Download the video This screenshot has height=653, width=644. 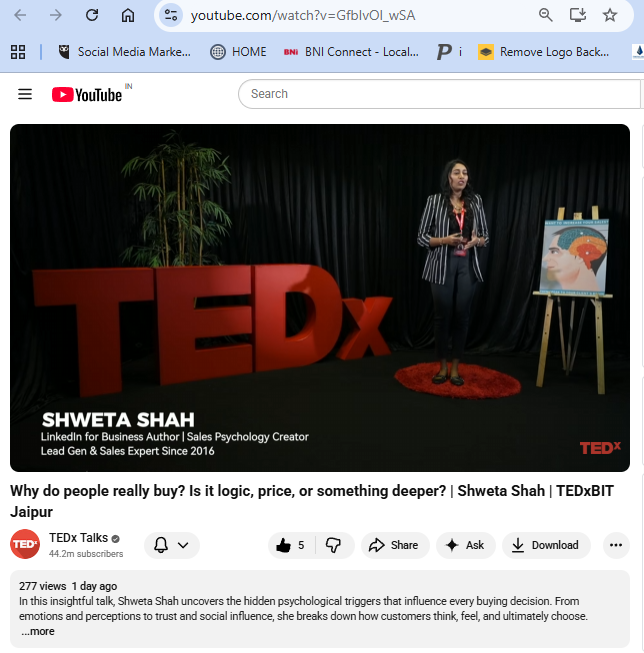click(546, 545)
